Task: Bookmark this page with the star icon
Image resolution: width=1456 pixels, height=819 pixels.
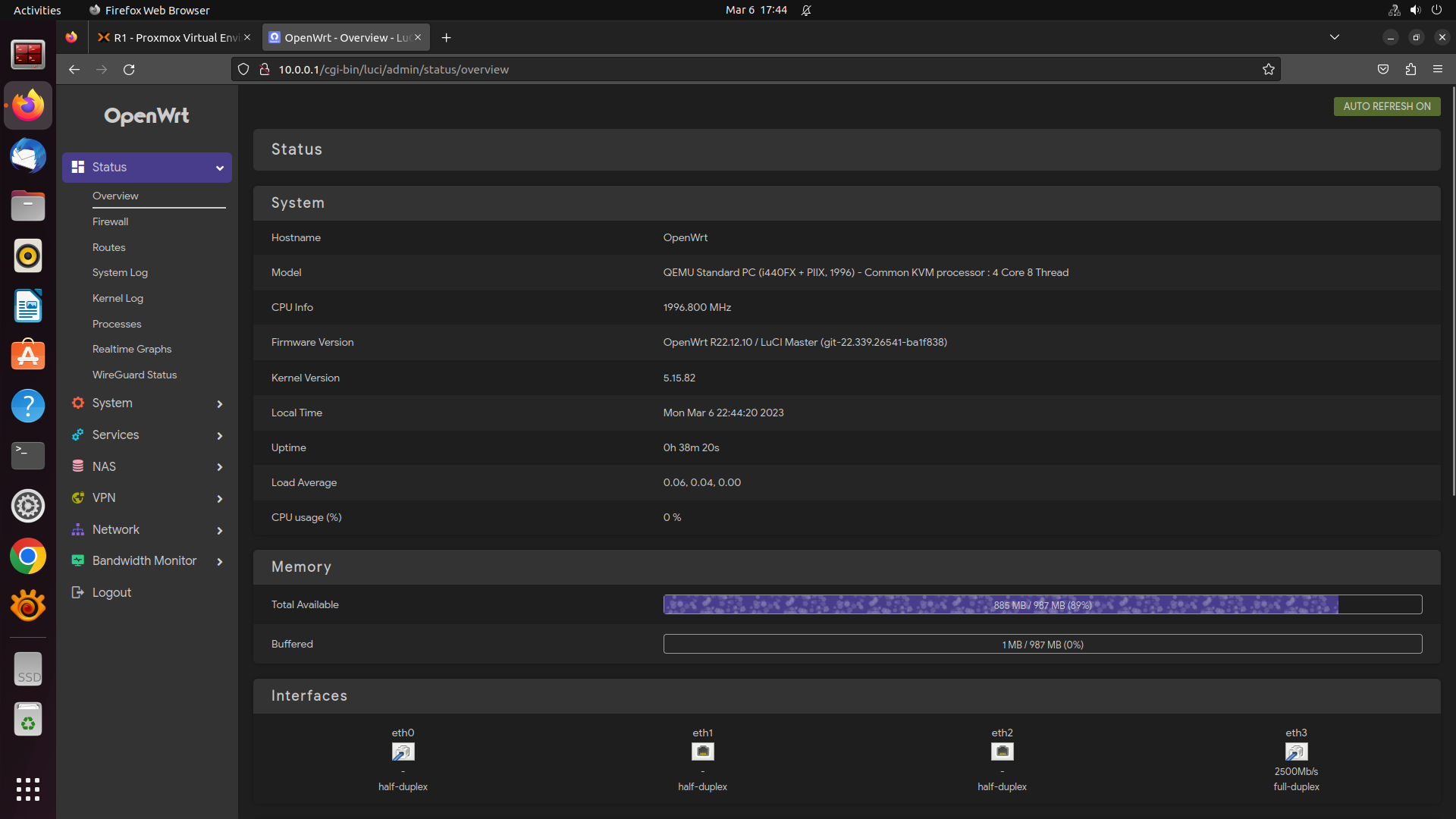Action: click(1269, 69)
